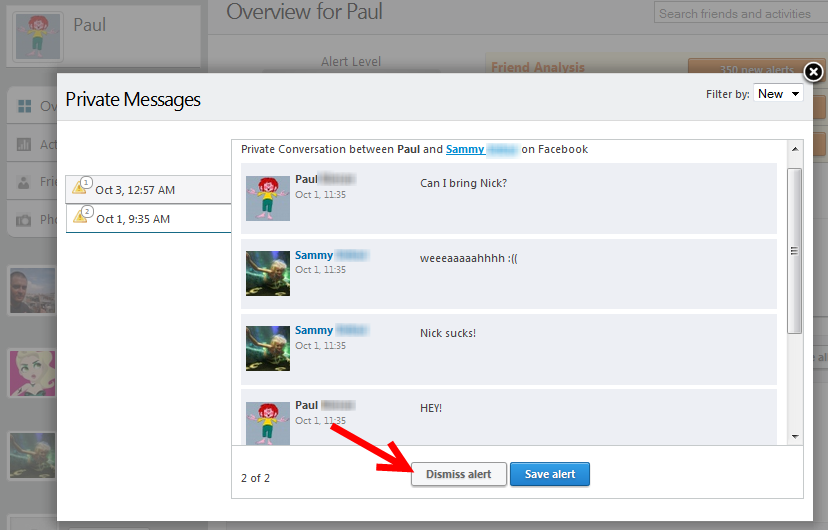Open the Filter by dropdown
The width and height of the screenshot is (828, 530).
[x=778, y=94]
